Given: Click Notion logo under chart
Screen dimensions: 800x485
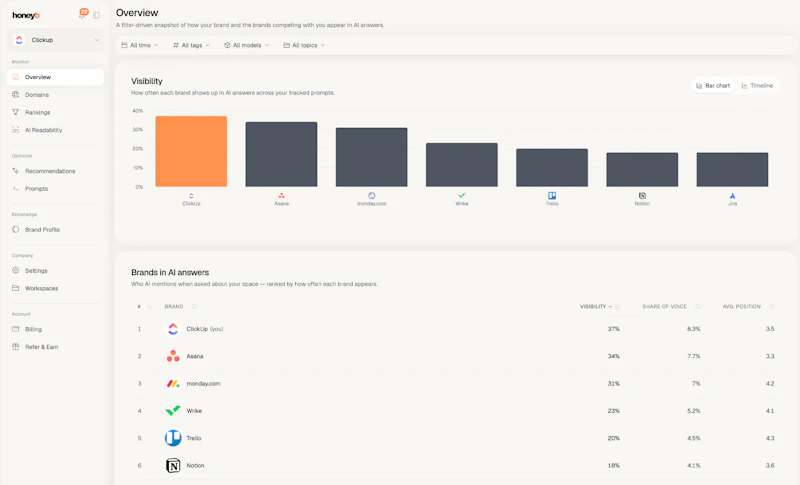Looking at the screenshot, I should point(642,195).
